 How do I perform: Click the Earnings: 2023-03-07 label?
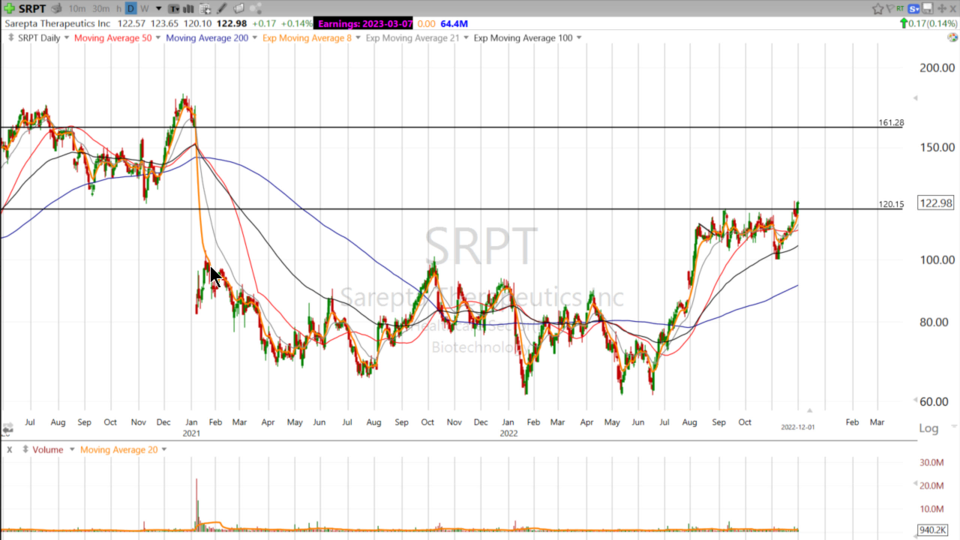[365, 23]
